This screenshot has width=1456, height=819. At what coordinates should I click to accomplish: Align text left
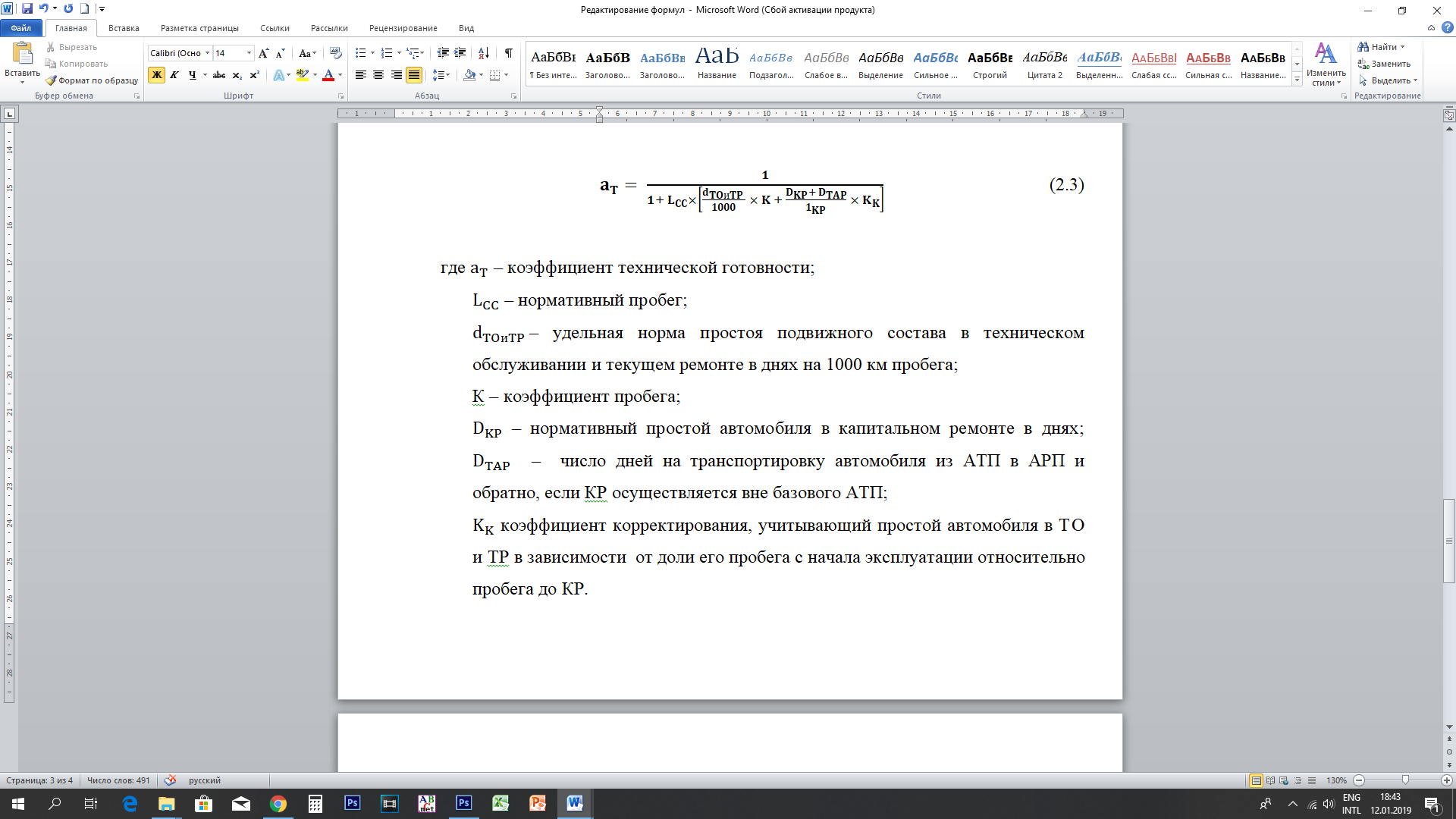(x=360, y=75)
